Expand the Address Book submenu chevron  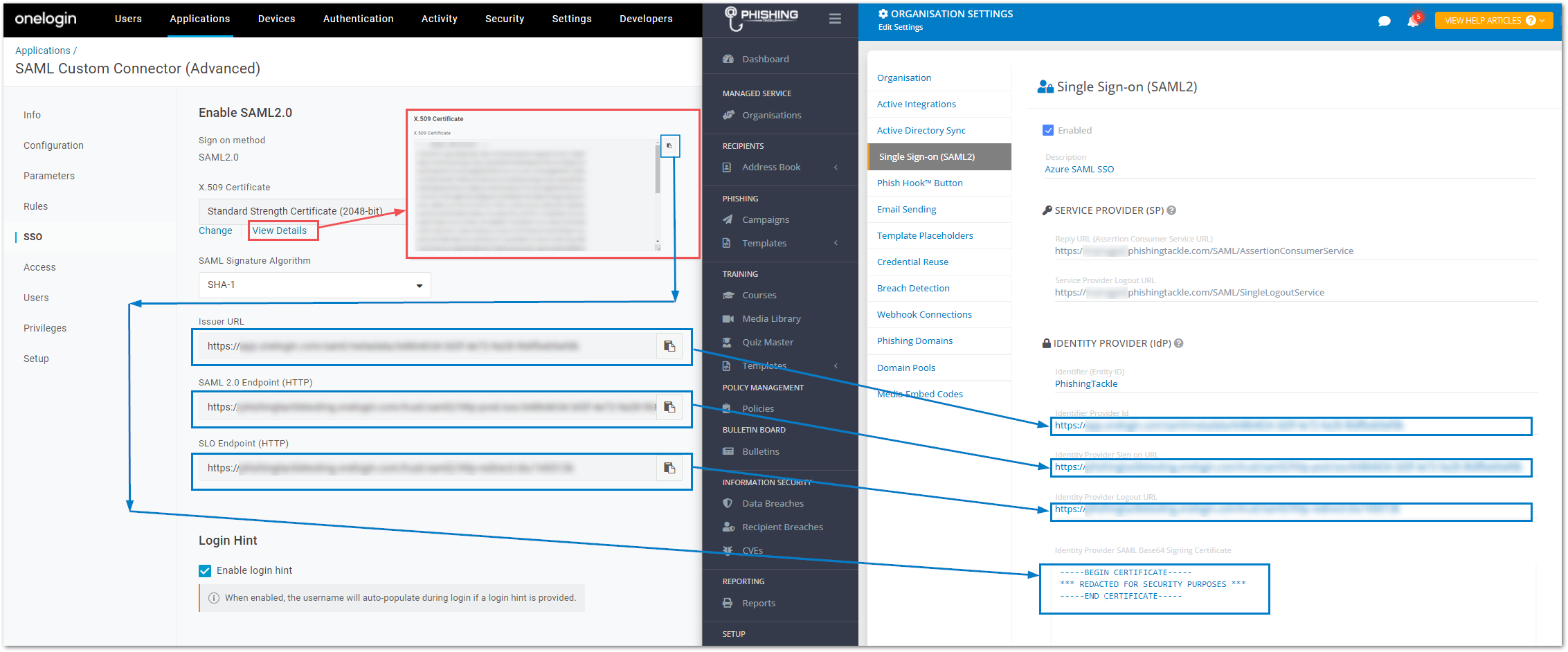(836, 167)
